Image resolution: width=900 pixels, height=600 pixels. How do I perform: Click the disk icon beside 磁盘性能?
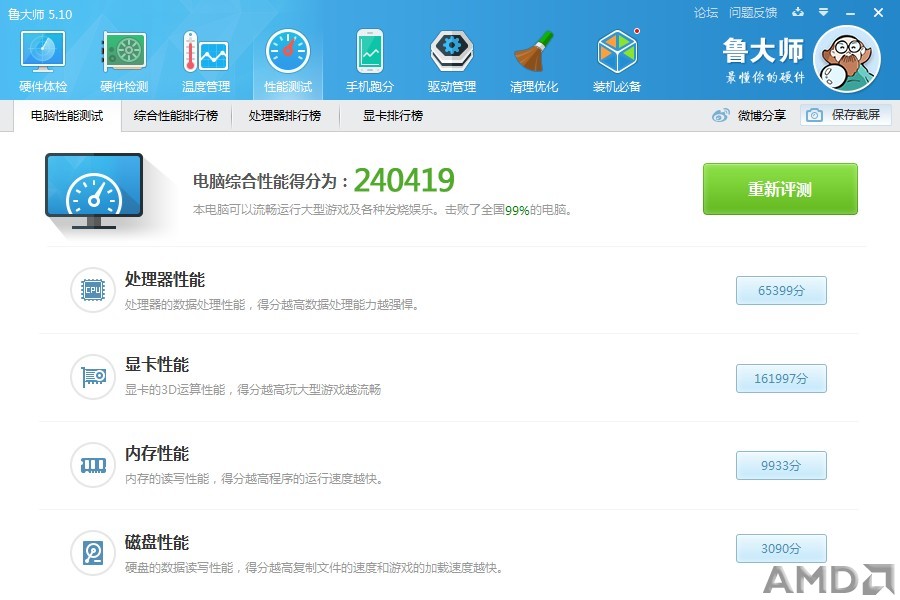coord(93,553)
